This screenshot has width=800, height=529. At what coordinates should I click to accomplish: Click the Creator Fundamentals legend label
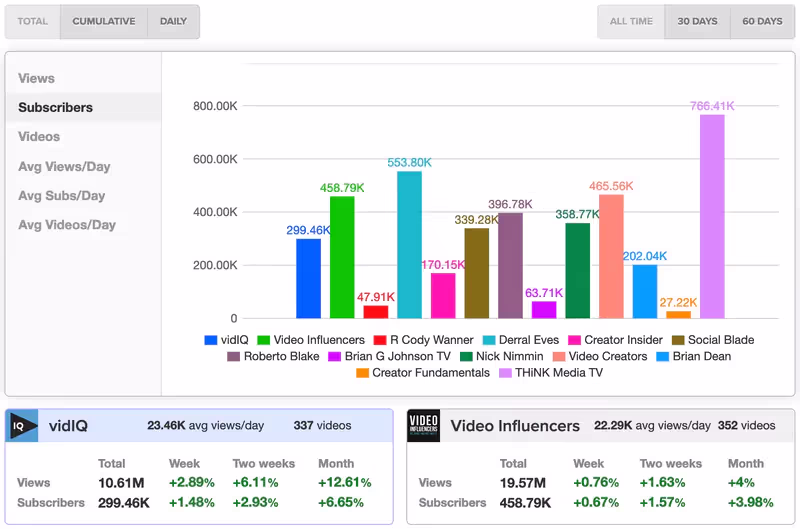point(431,372)
